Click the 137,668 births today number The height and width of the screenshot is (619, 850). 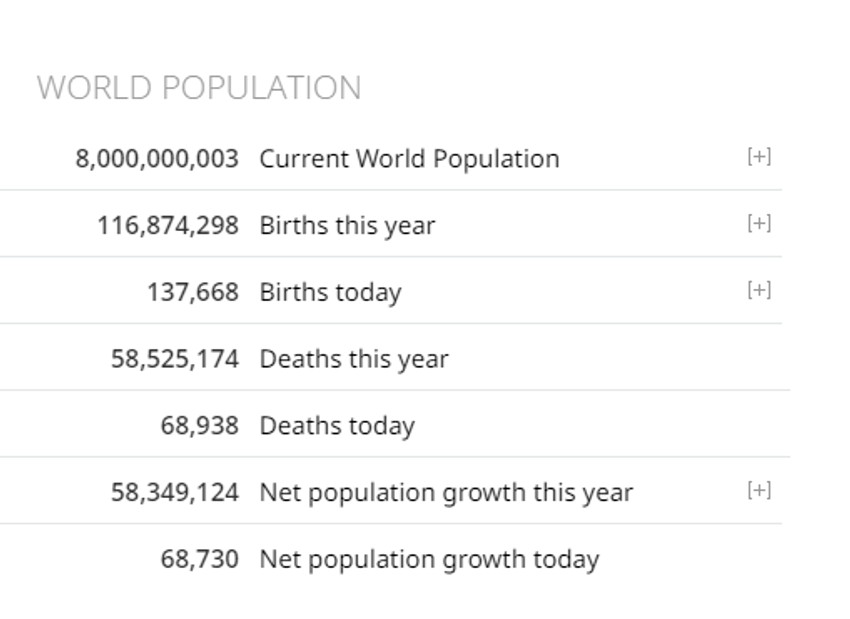[193, 292]
